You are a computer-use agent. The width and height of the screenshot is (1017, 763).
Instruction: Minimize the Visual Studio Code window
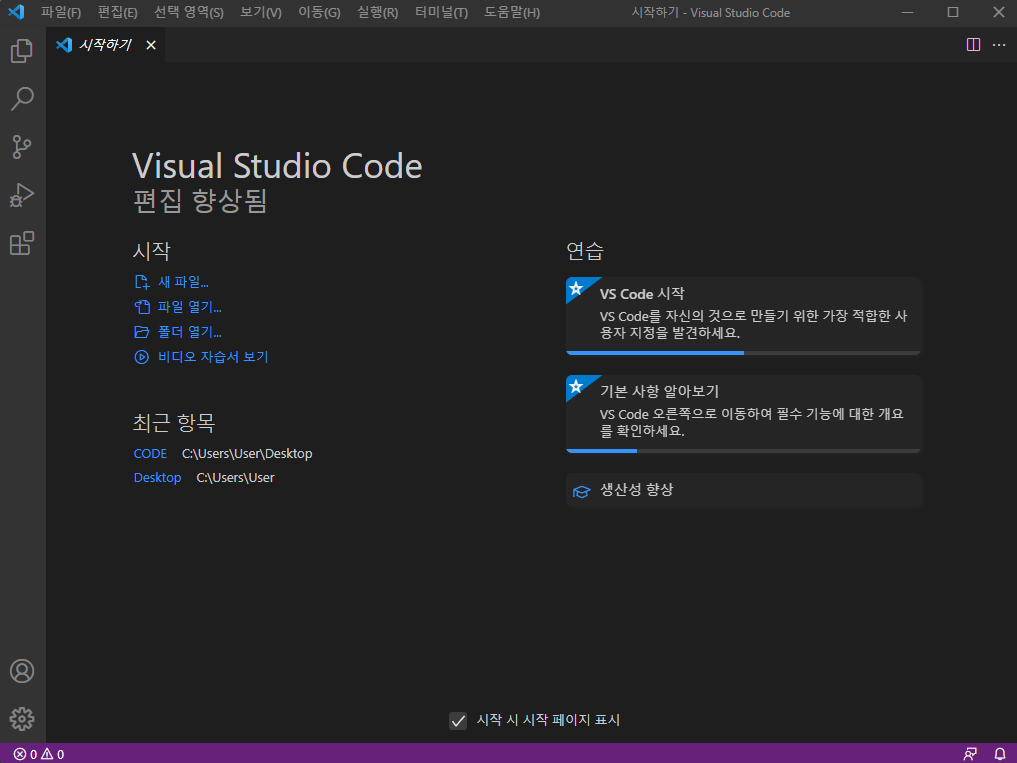coord(907,12)
